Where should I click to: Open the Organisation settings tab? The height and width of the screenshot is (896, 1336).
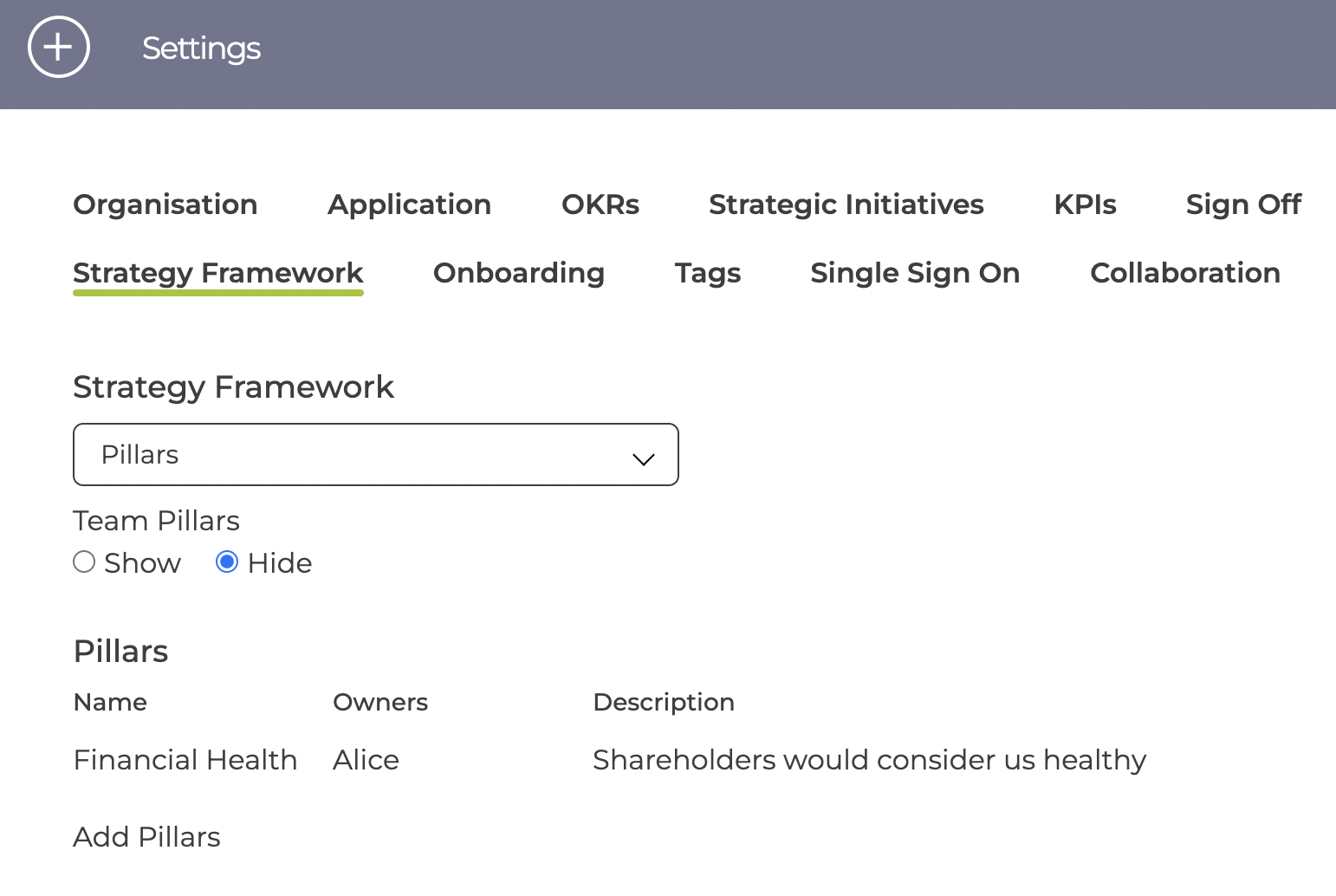165,205
